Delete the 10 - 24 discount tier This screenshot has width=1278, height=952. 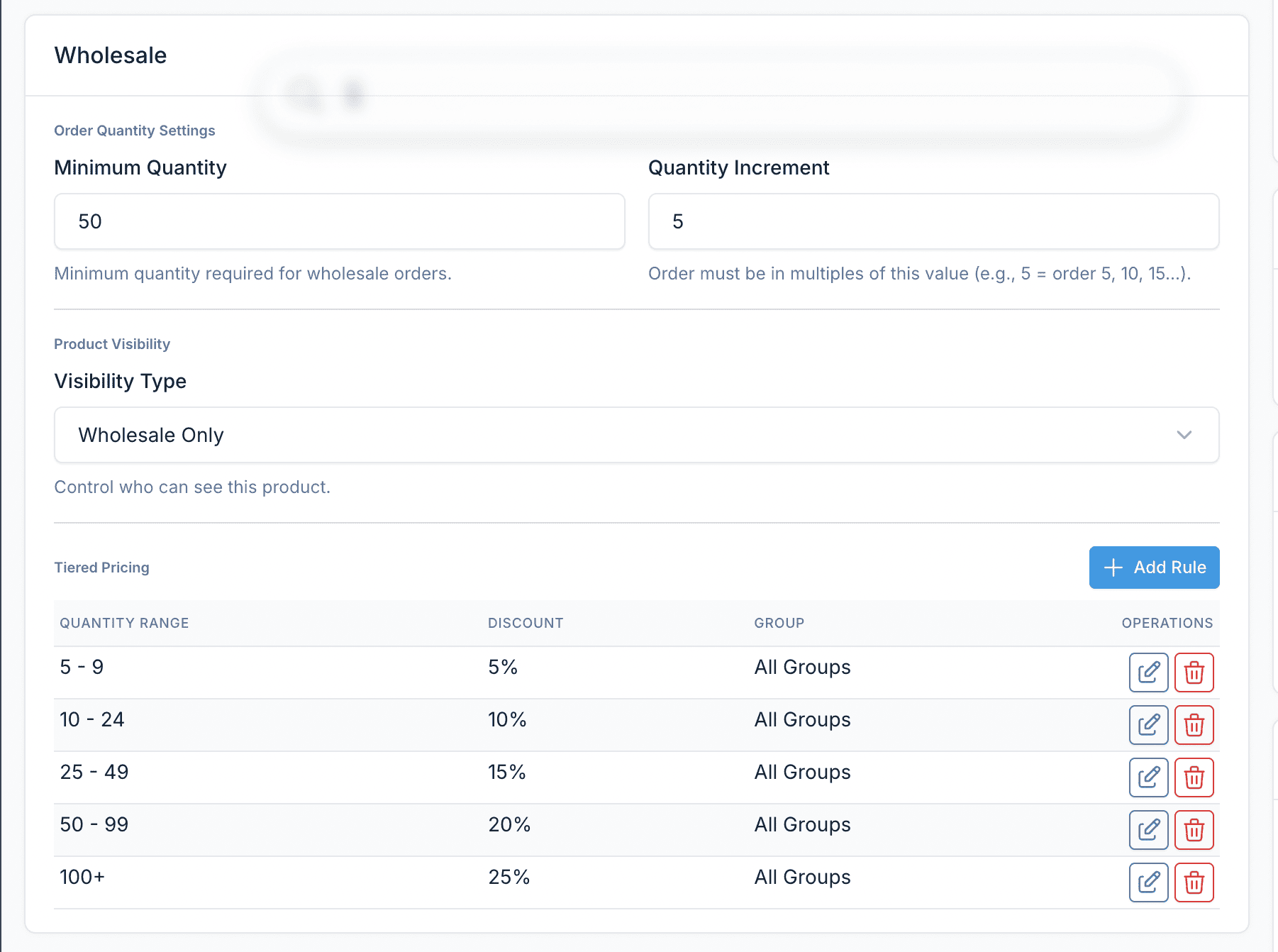[1194, 724]
